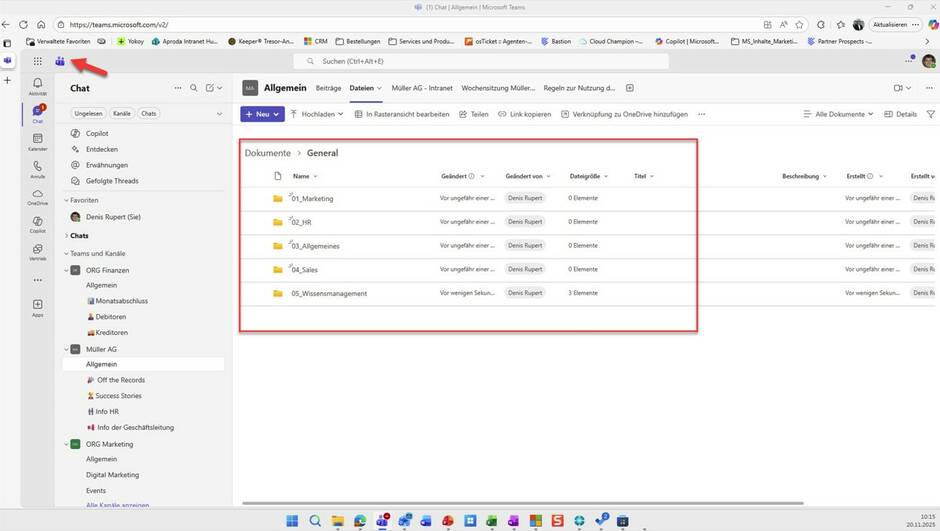Viewport: 940px width, 531px height.
Task: Click the Suchen search box
Action: click(x=481, y=61)
